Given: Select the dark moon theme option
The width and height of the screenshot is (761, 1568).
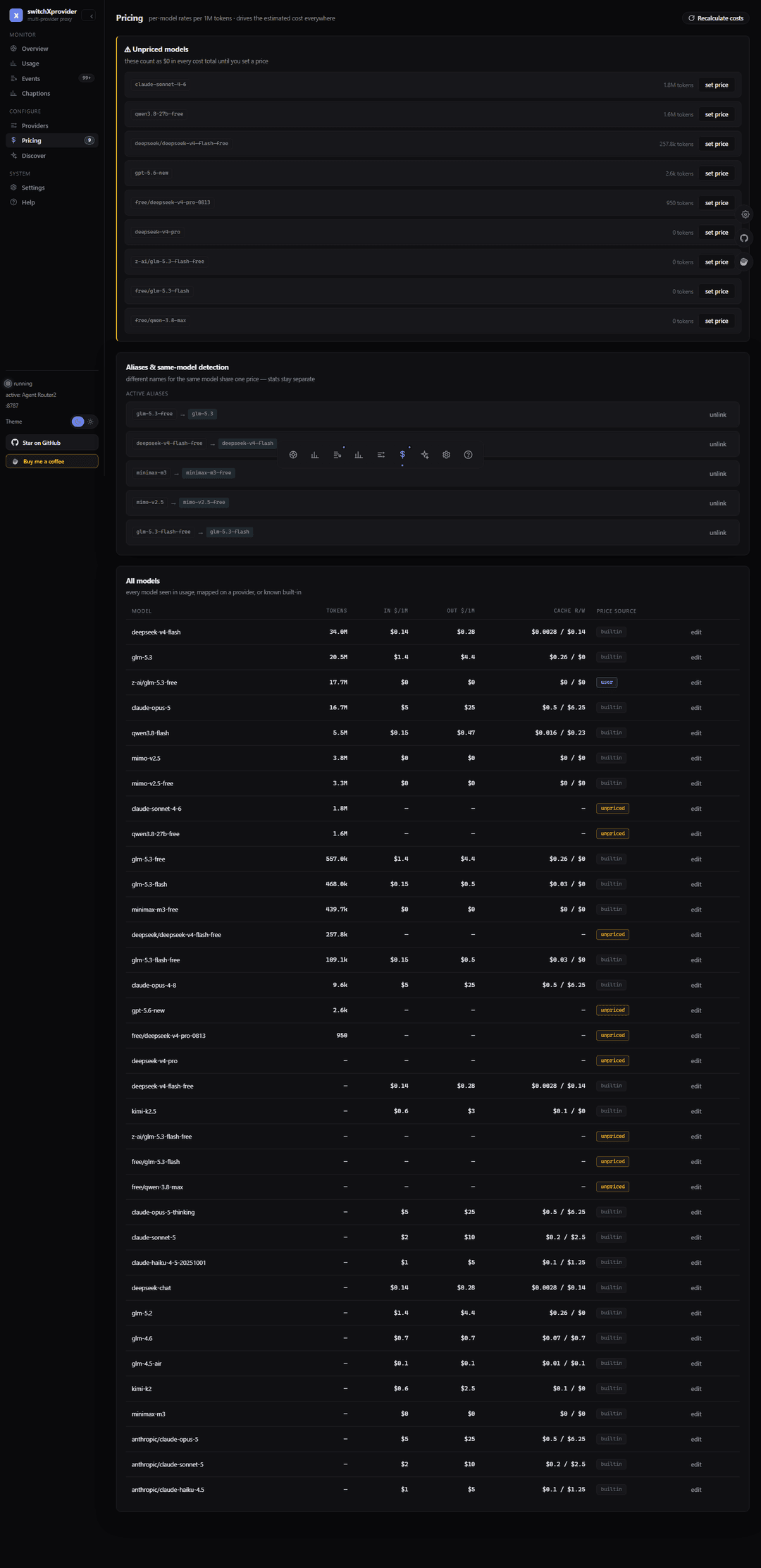Looking at the screenshot, I should (78, 422).
